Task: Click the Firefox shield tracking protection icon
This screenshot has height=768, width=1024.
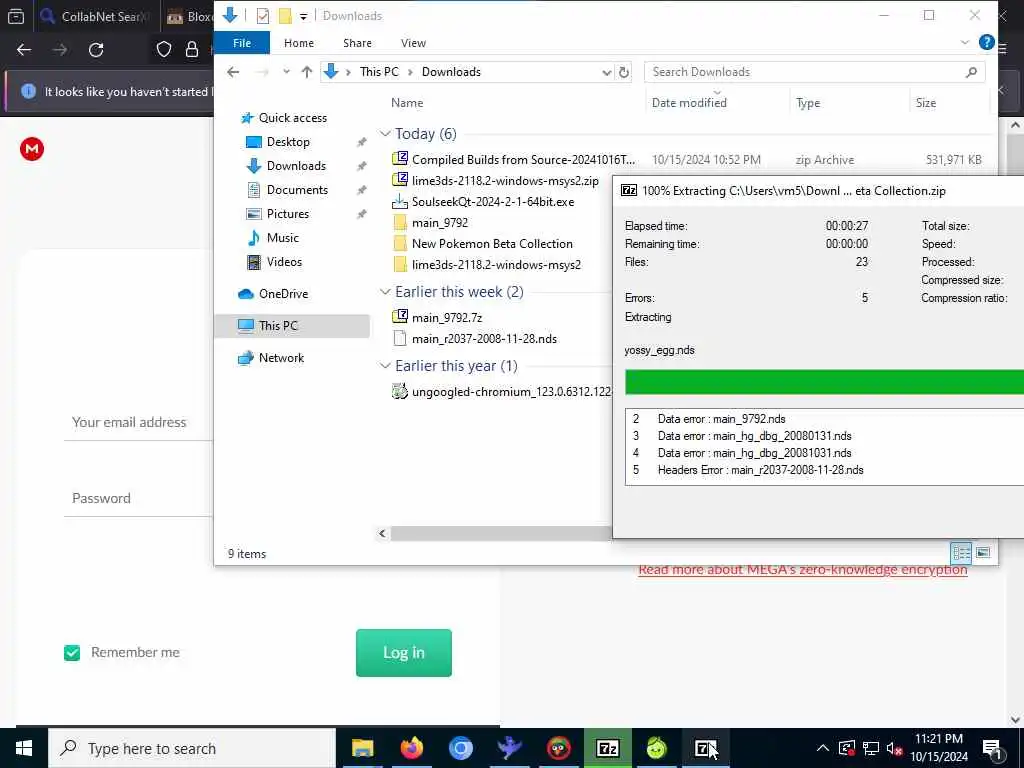Action: pyautogui.click(x=164, y=50)
